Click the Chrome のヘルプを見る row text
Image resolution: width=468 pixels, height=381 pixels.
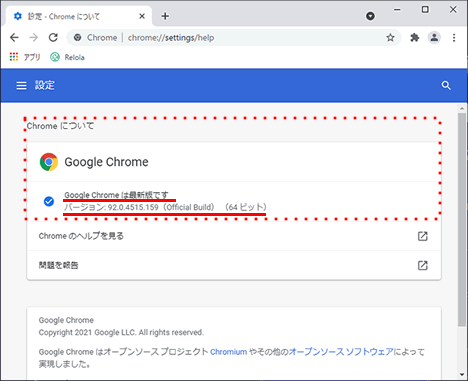(x=81, y=236)
